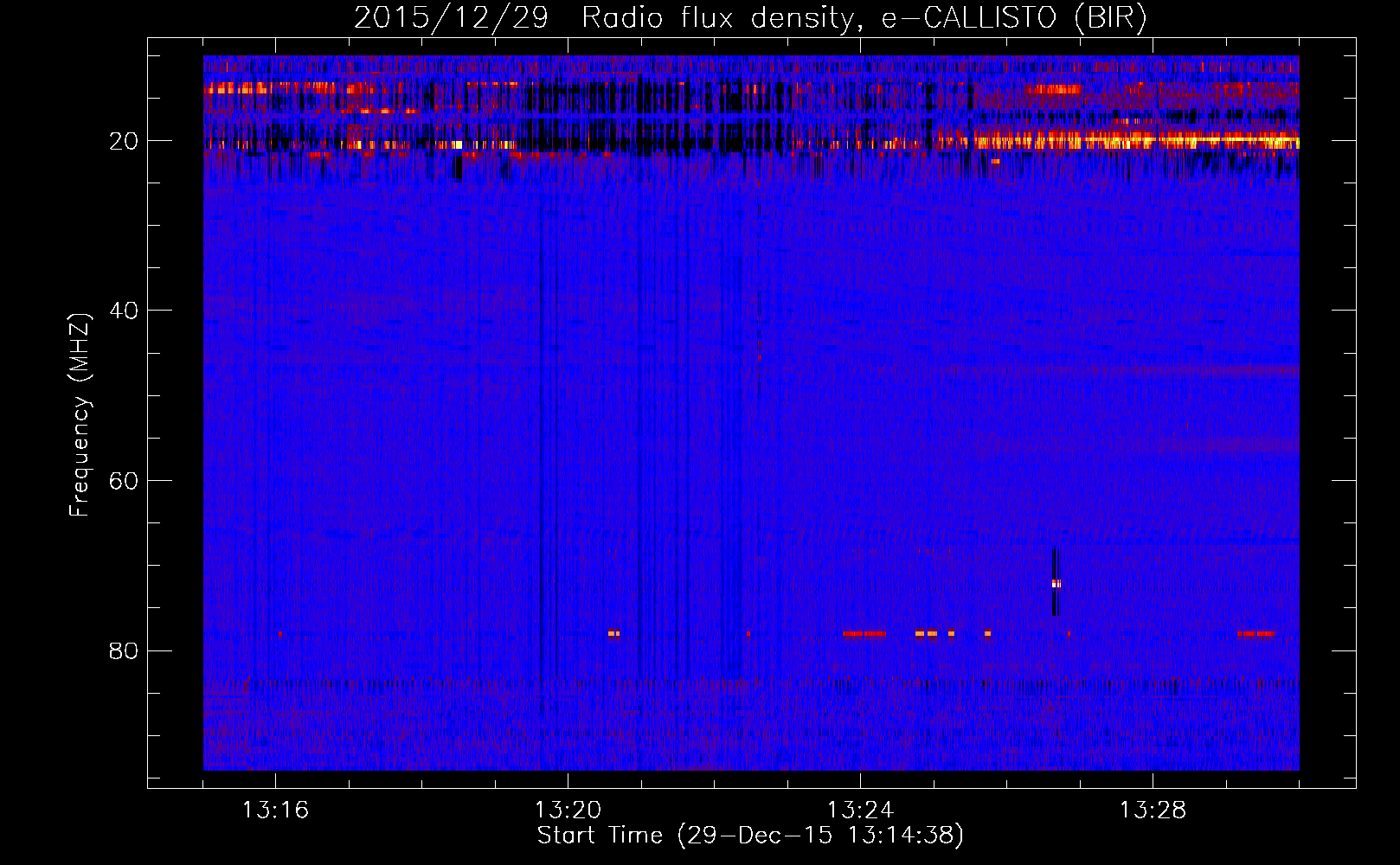
Task: Click the 'Start Time (29-Dec-15 13:14:38)' label
Action: coord(750,836)
